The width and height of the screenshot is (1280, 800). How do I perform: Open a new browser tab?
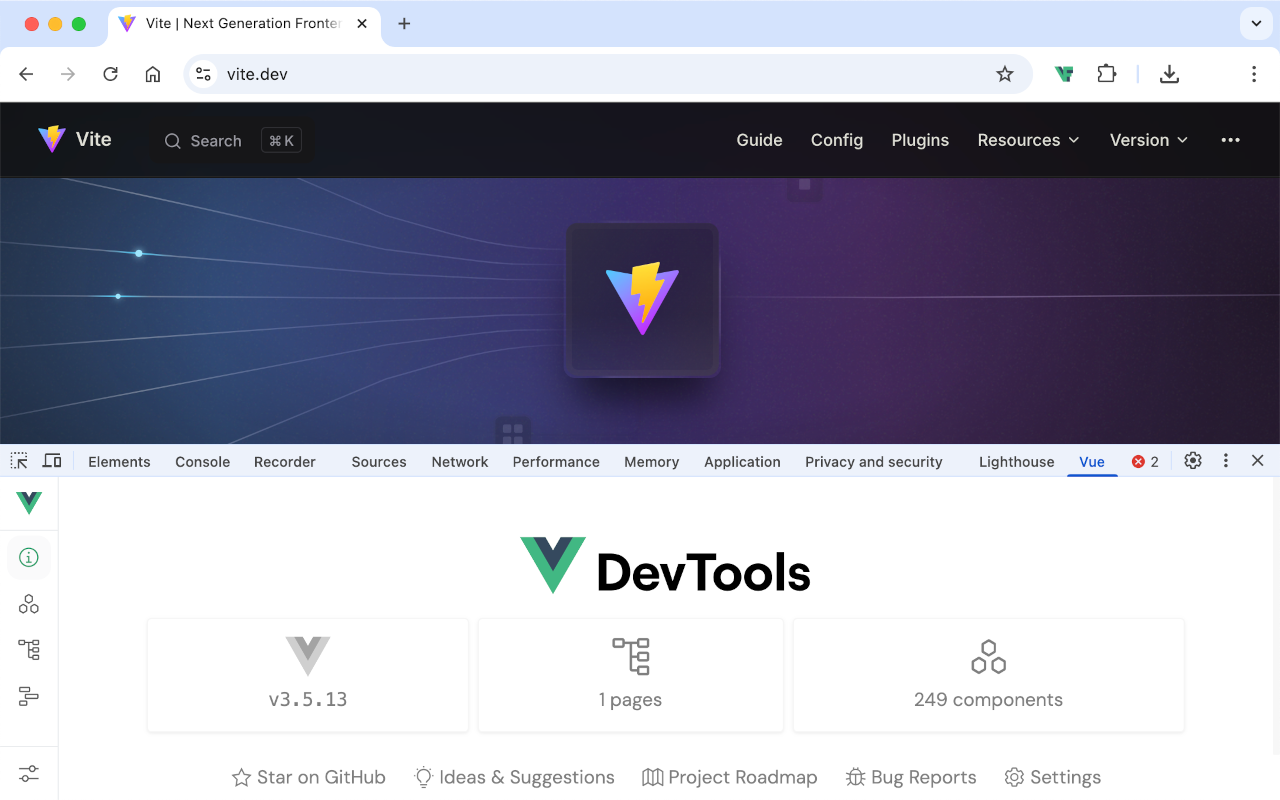[404, 24]
